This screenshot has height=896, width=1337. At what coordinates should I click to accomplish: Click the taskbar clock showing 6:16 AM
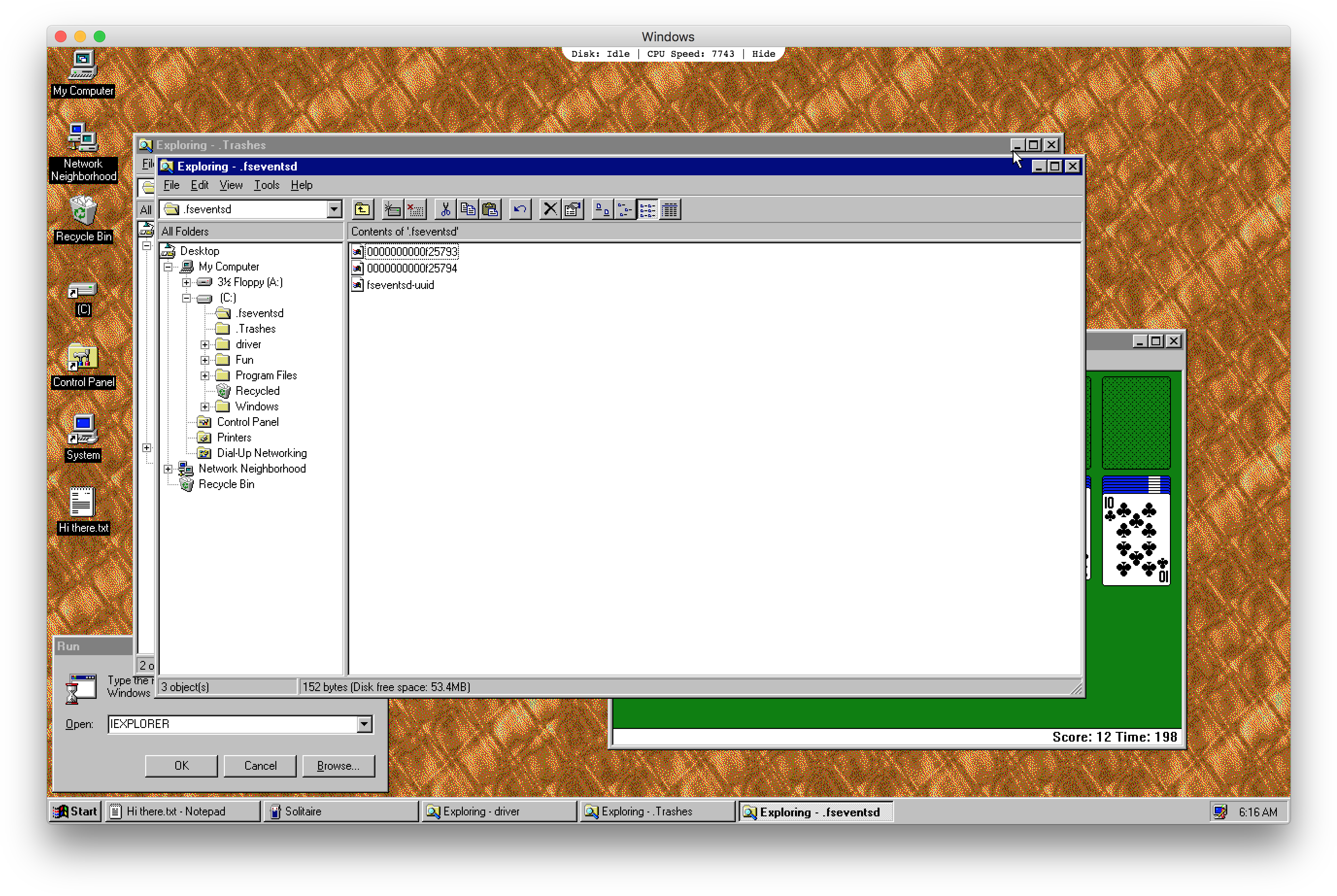tap(1258, 812)
